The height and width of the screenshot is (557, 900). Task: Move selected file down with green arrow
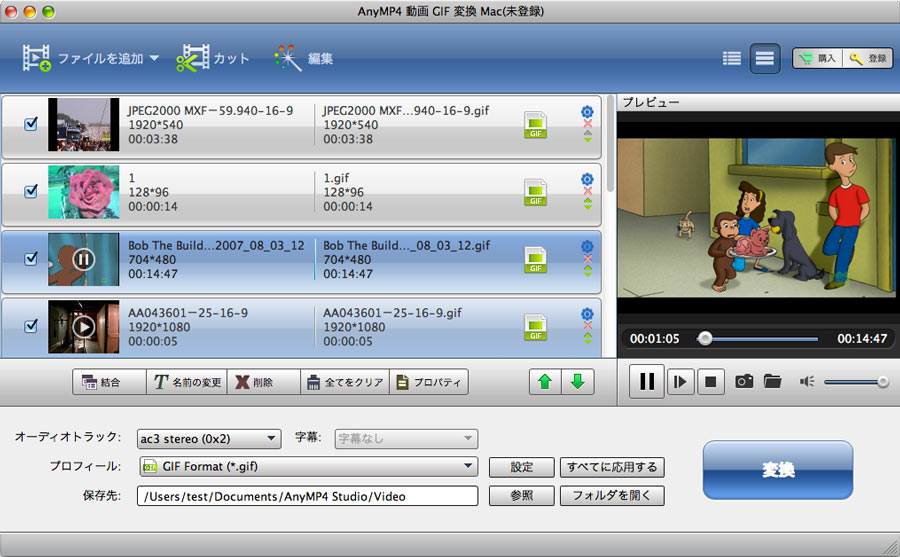[x=577, y=382]
